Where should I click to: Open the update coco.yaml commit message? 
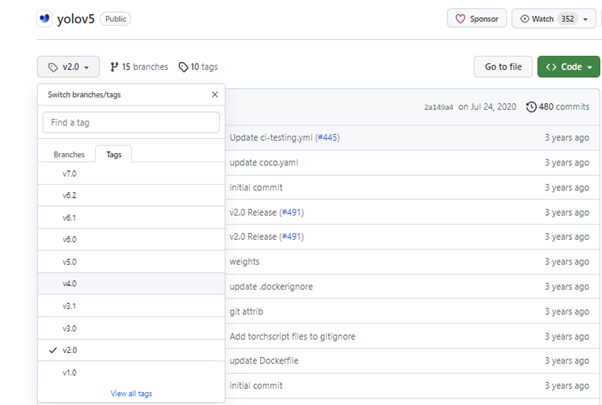click(x=264, y=163)
